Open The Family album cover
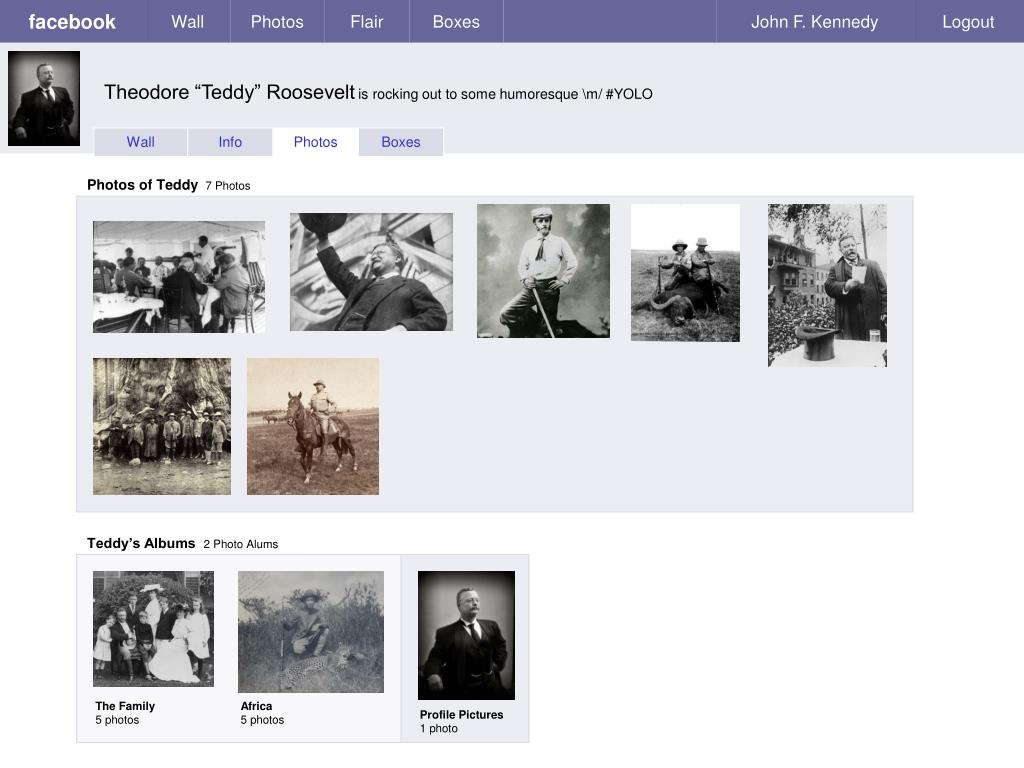1024x768 pixels. (153, 629)
